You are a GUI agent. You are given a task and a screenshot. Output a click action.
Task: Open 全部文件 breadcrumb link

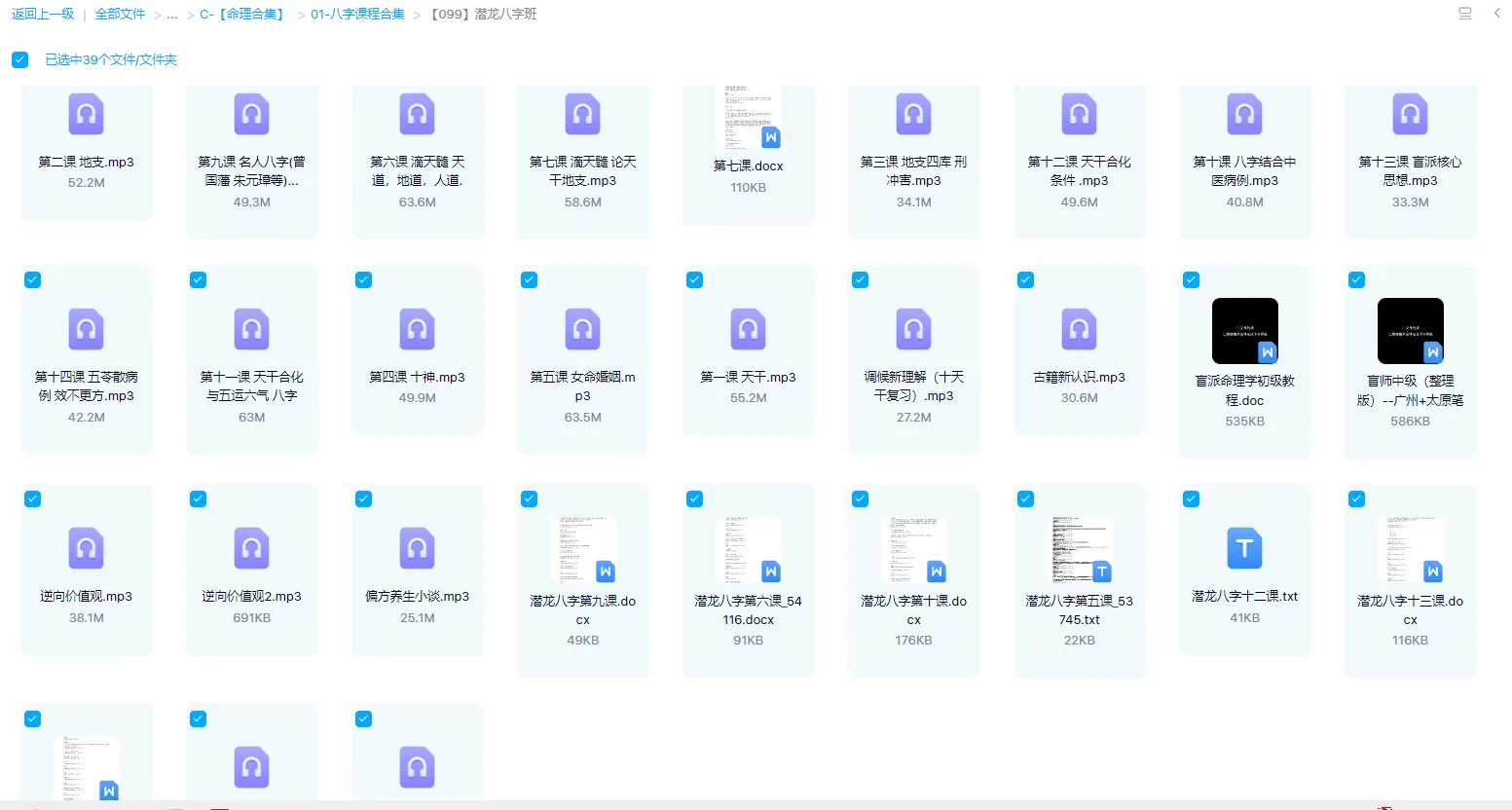(120, 14)
